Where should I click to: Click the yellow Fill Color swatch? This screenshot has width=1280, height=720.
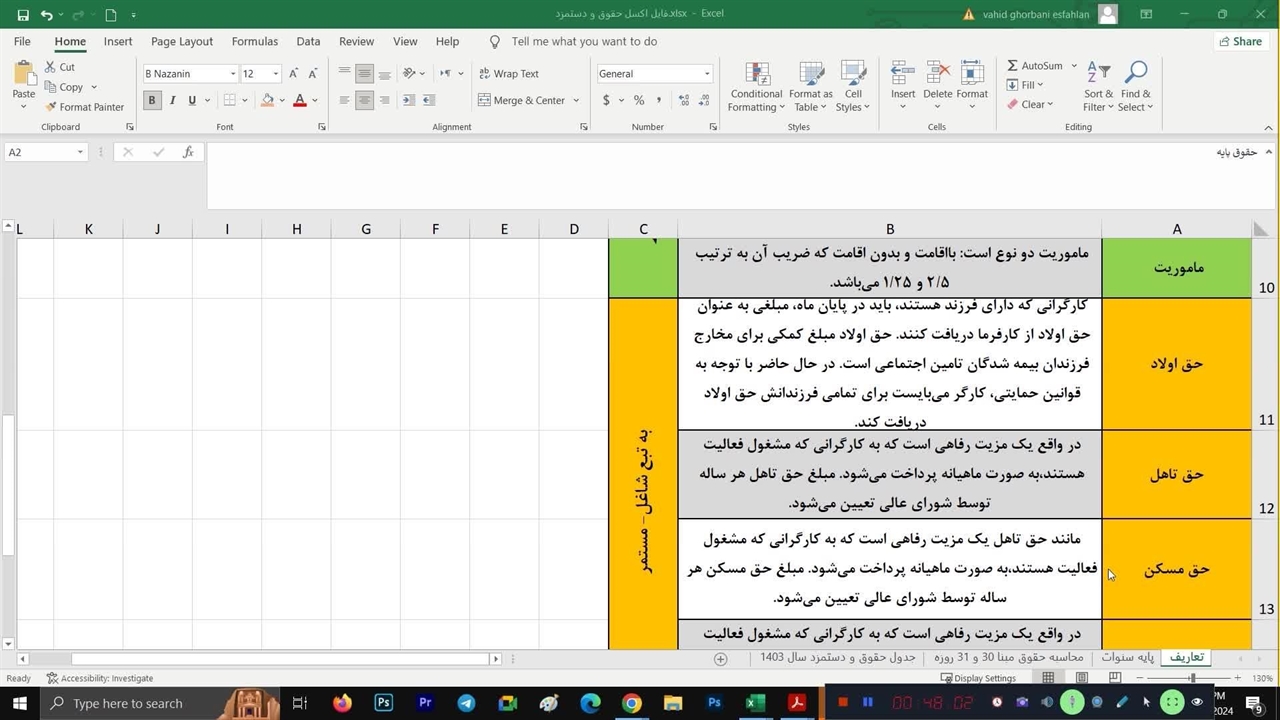pos(267,100)
